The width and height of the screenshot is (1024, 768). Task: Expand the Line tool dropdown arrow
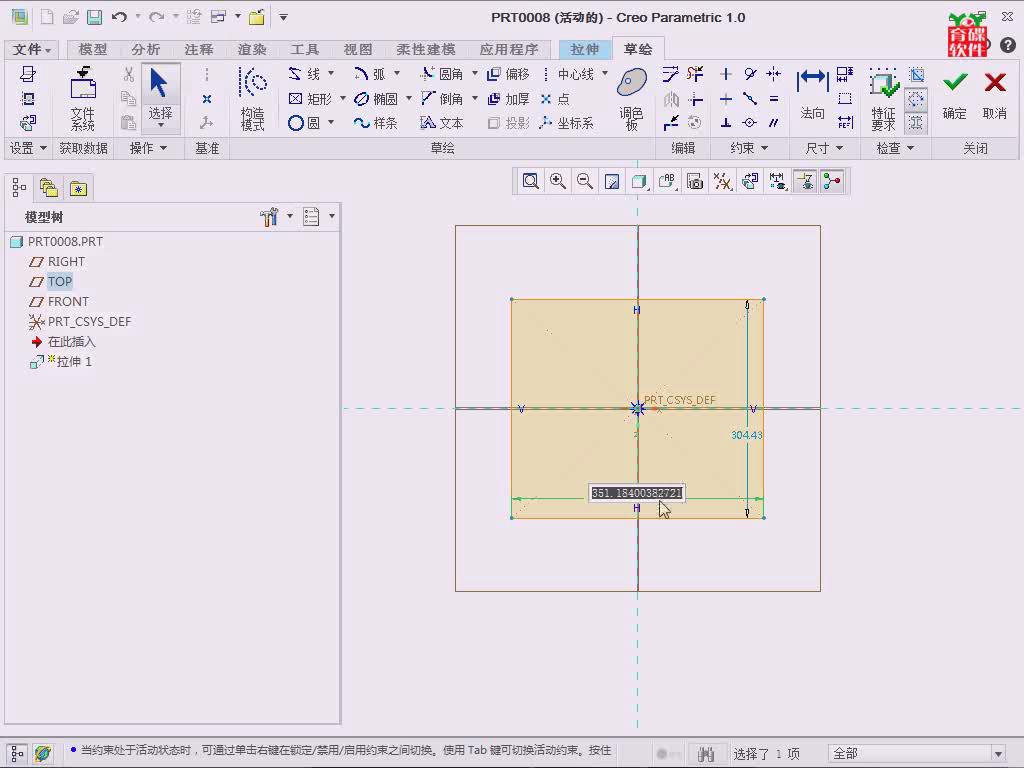[330, 73]
